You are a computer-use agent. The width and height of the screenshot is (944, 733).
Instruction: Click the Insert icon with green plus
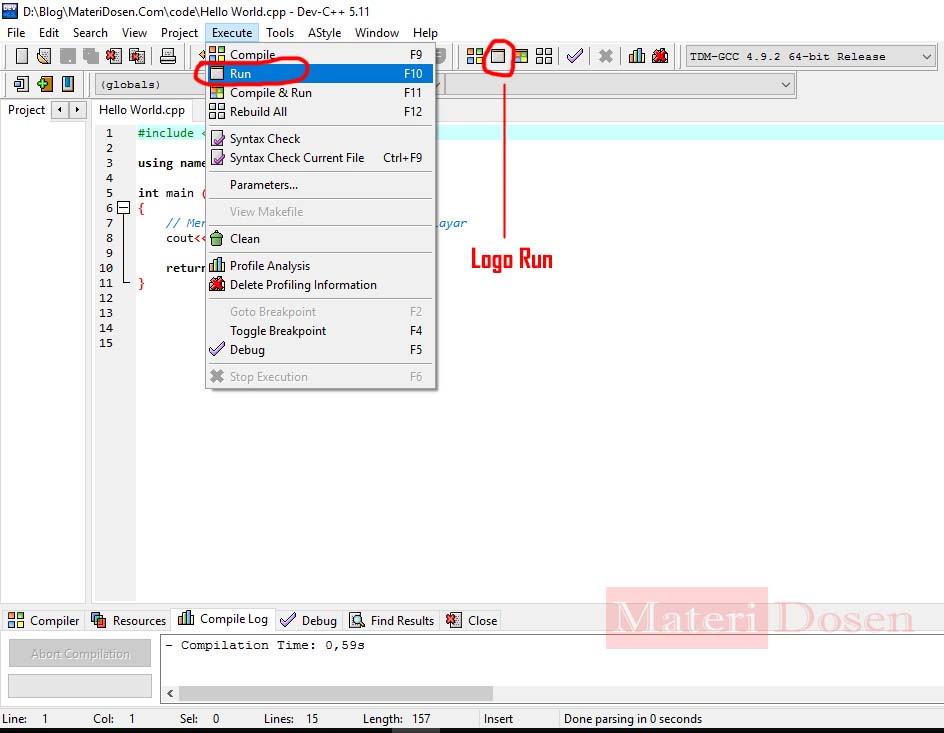pyautogui.click(x=45, y=84)
